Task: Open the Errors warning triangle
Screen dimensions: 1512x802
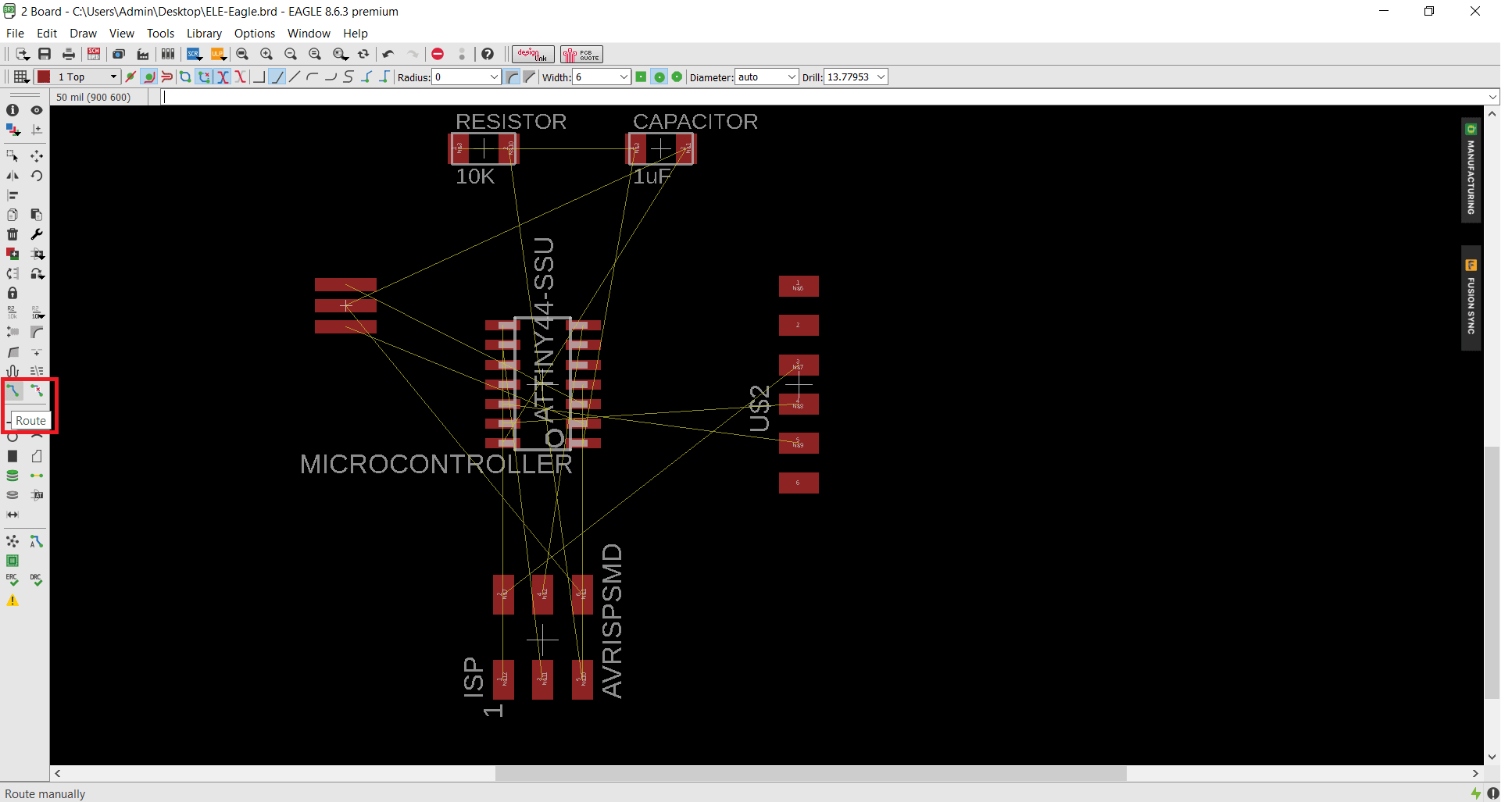Action: [13, 601]
